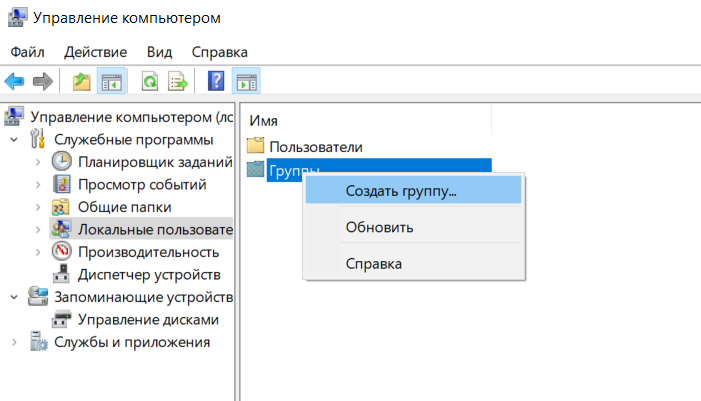Expand the Локальные пользователи node
701x401 pixels.
38,230
